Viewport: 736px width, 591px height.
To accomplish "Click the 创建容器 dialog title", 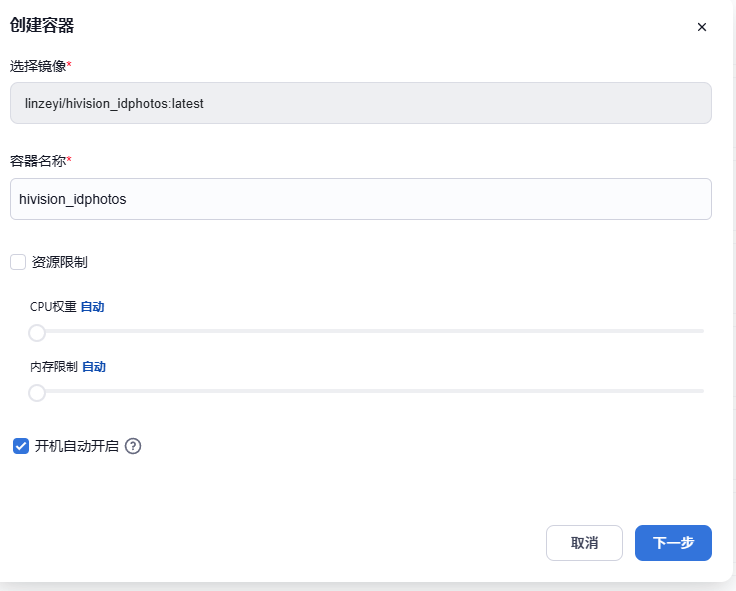I will tap(42, 25).
